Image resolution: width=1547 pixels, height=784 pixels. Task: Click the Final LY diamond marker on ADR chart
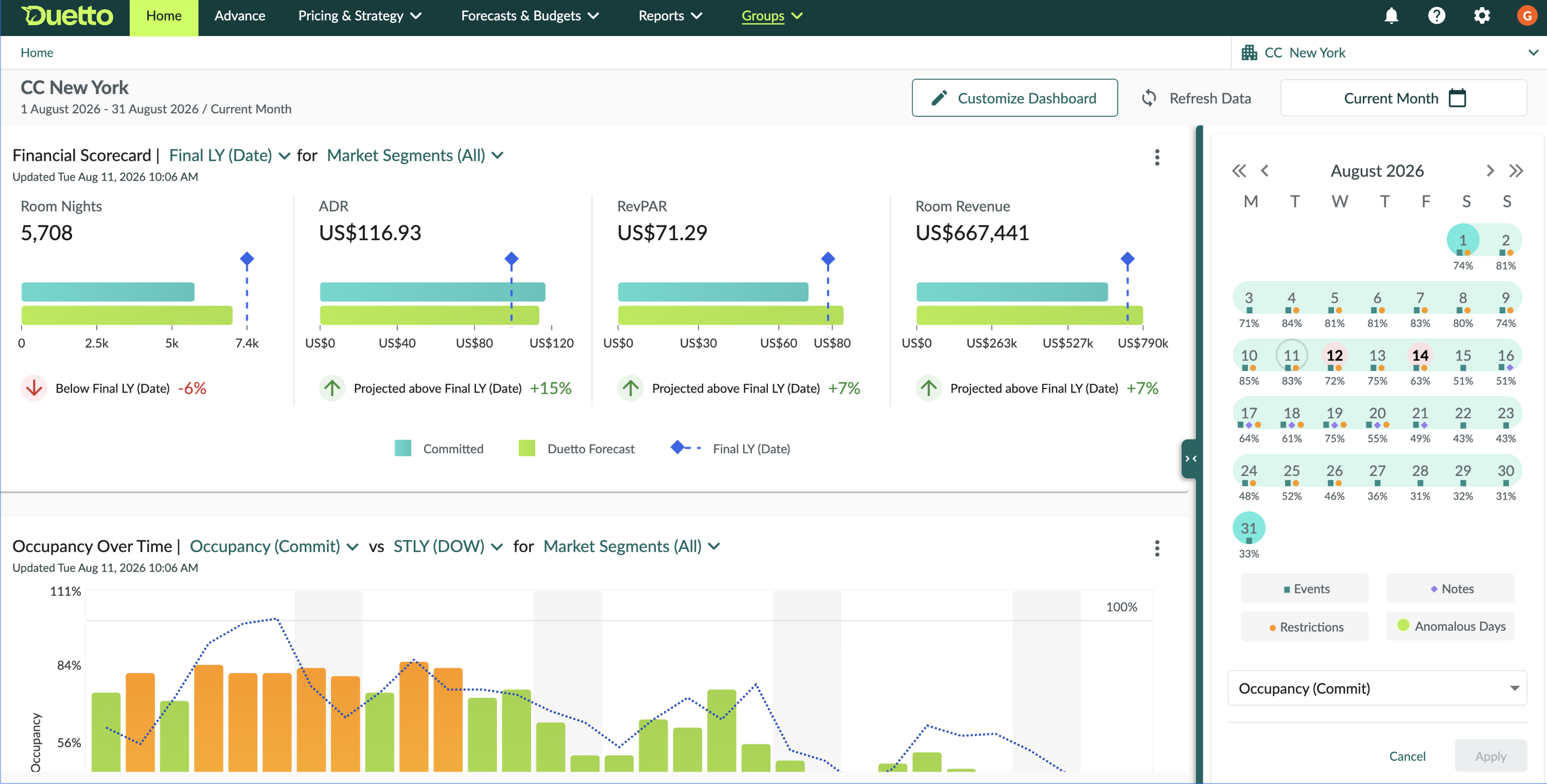(511, 259)
